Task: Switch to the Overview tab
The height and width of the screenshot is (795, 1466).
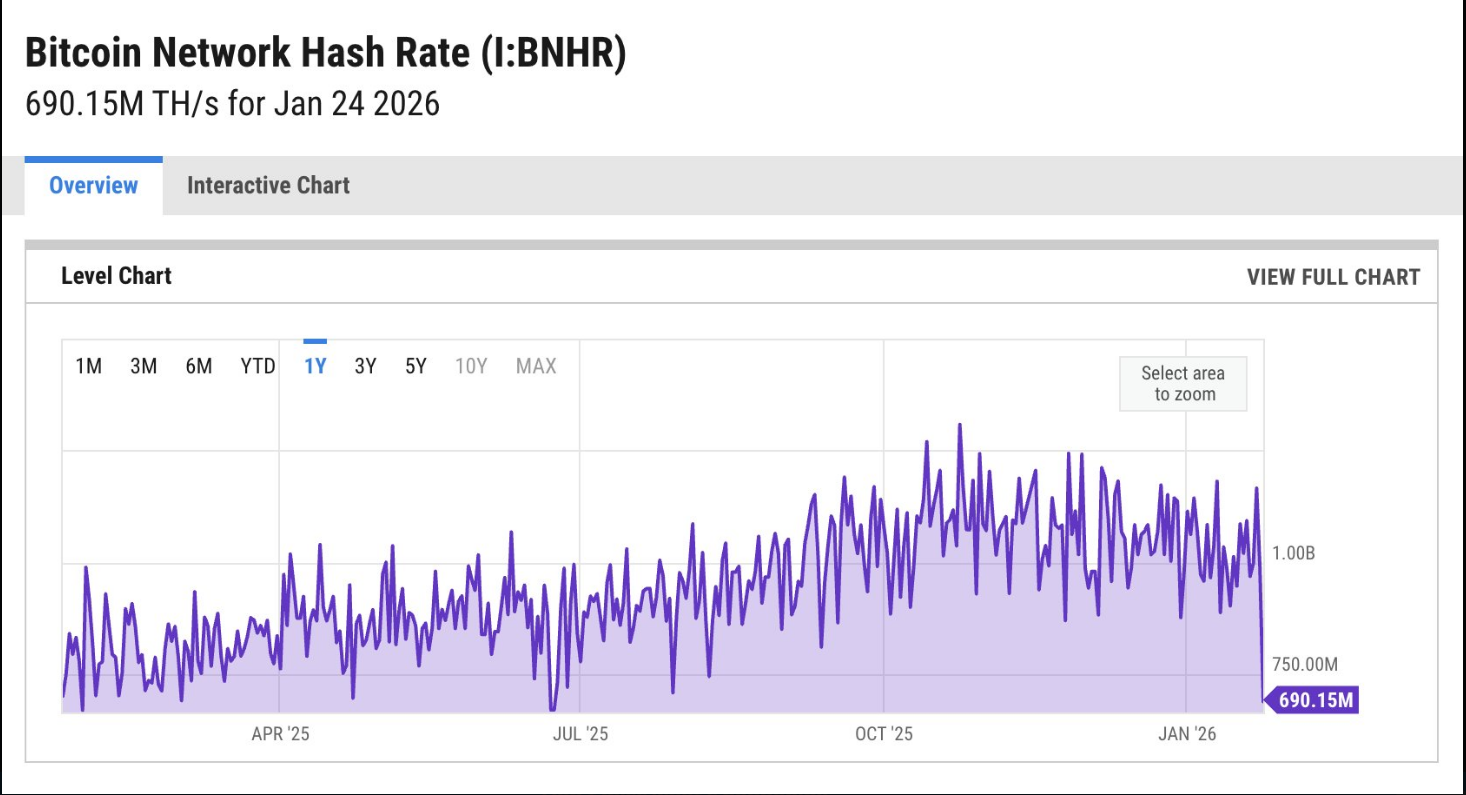Action: point(93,186)
